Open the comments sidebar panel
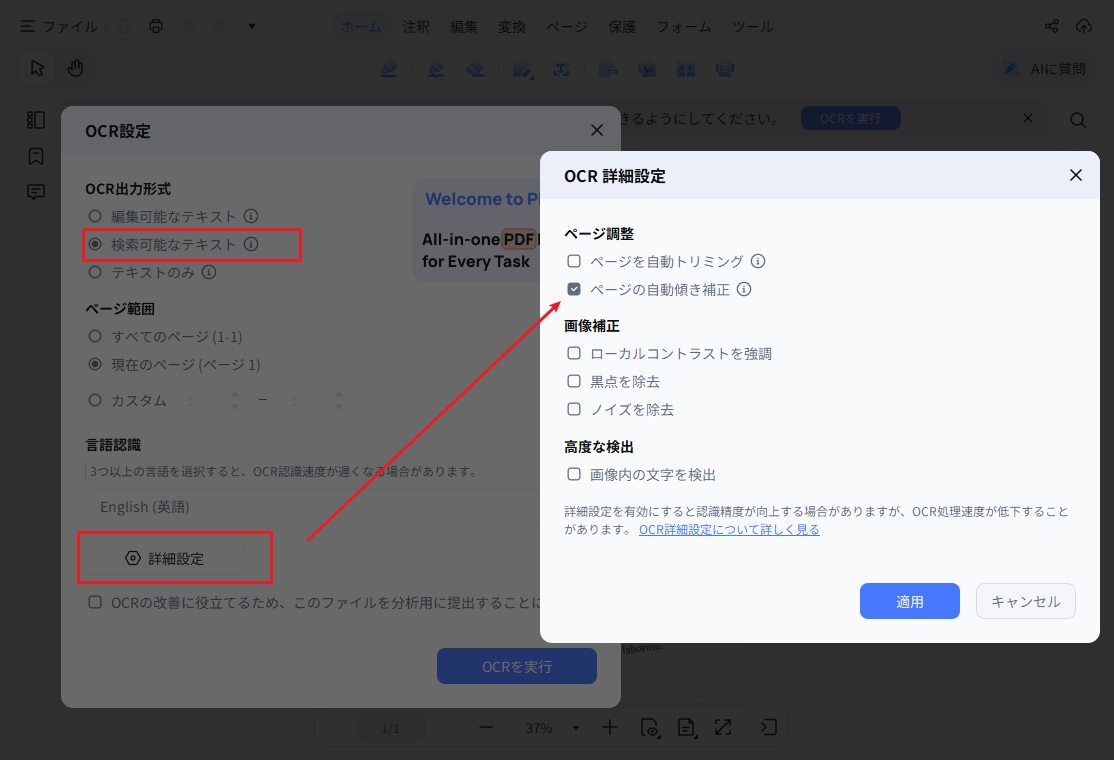1114x760 pixels. [36, 192]
